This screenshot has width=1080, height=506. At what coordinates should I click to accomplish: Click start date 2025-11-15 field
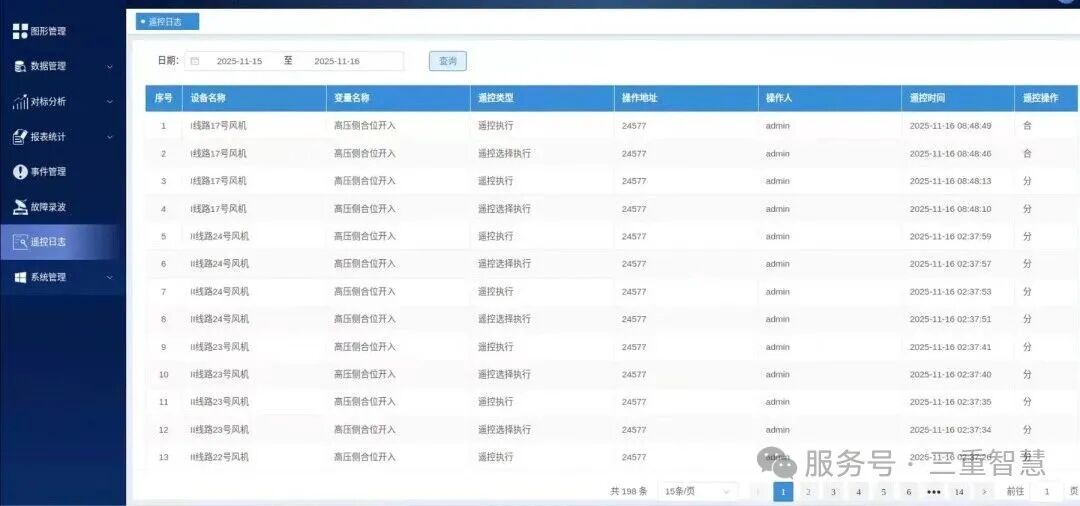click(239, 61)
